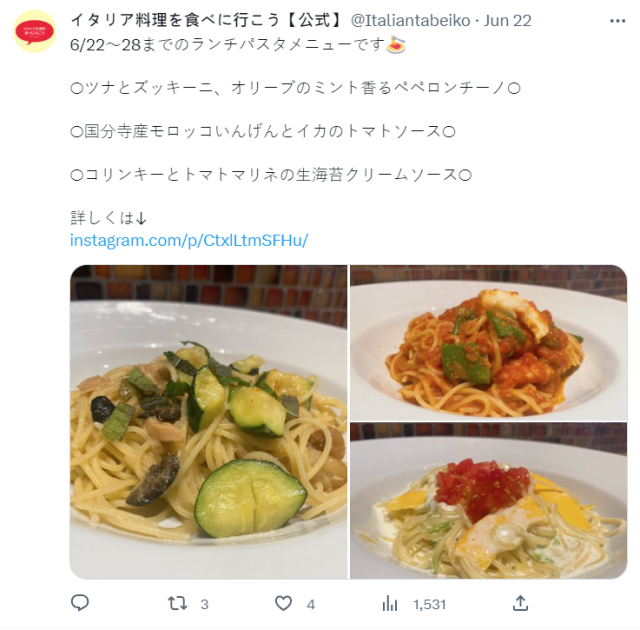The image size is (640, 630).
Task: Open the tomato sauce pasta photo
Action: 489,343
